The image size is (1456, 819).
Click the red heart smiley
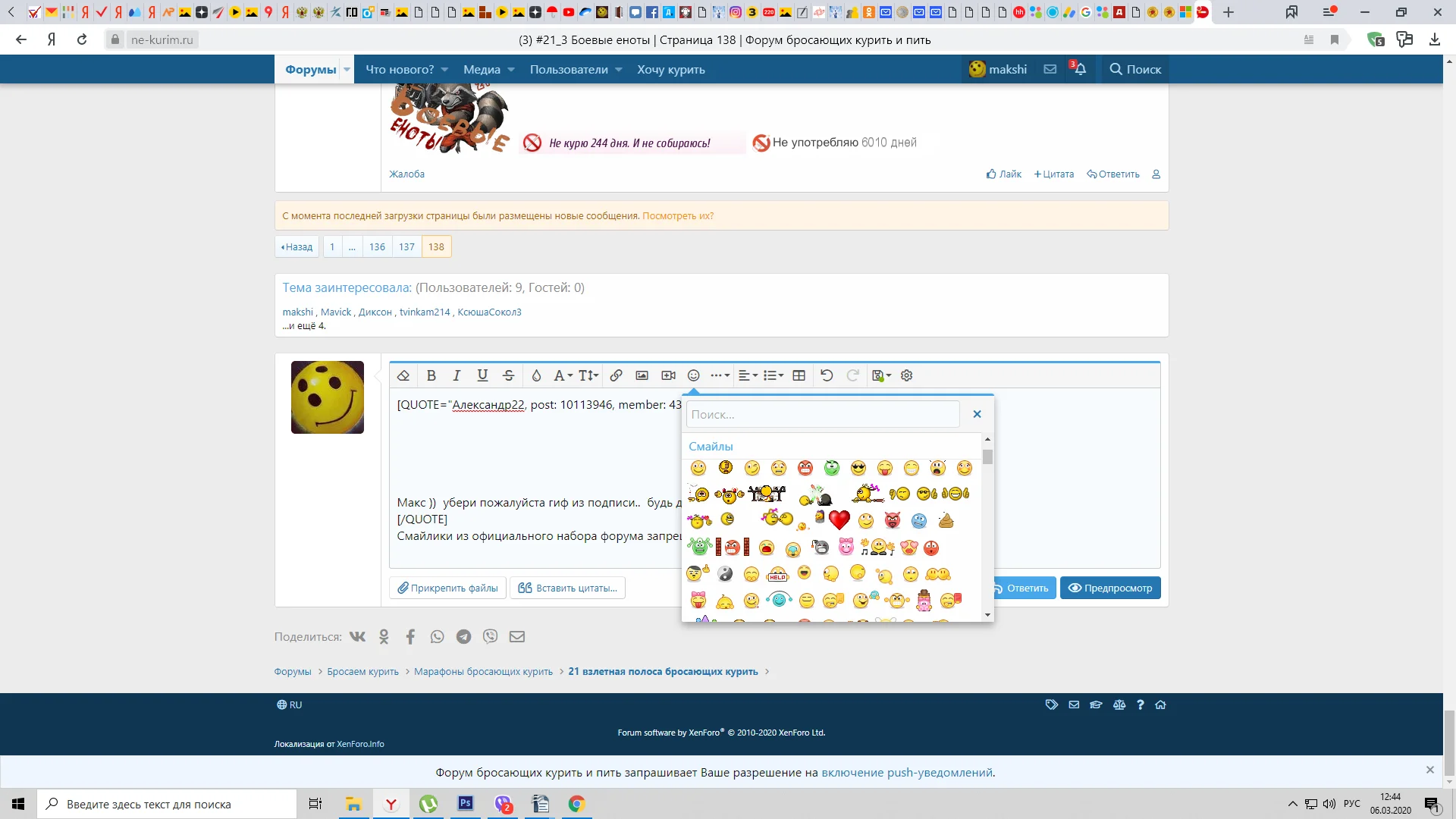click(x=839, y=520)
